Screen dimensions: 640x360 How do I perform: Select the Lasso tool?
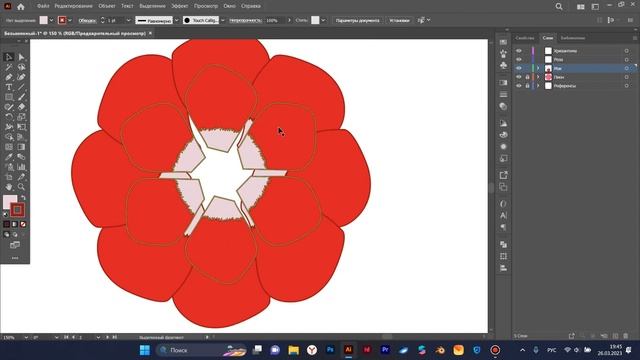tap(21, 67)
